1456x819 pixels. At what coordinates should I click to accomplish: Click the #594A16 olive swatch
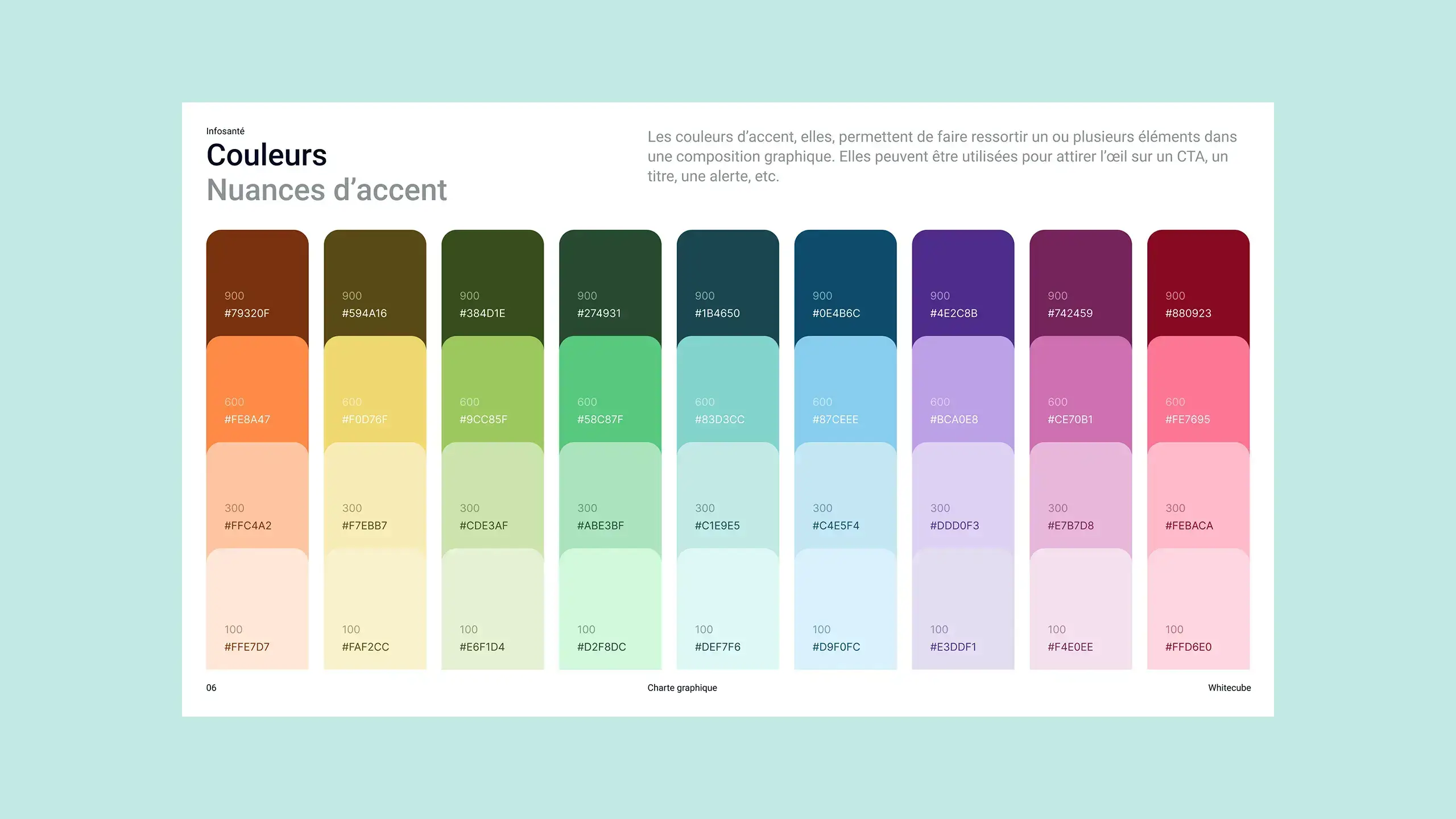[375, 283]
